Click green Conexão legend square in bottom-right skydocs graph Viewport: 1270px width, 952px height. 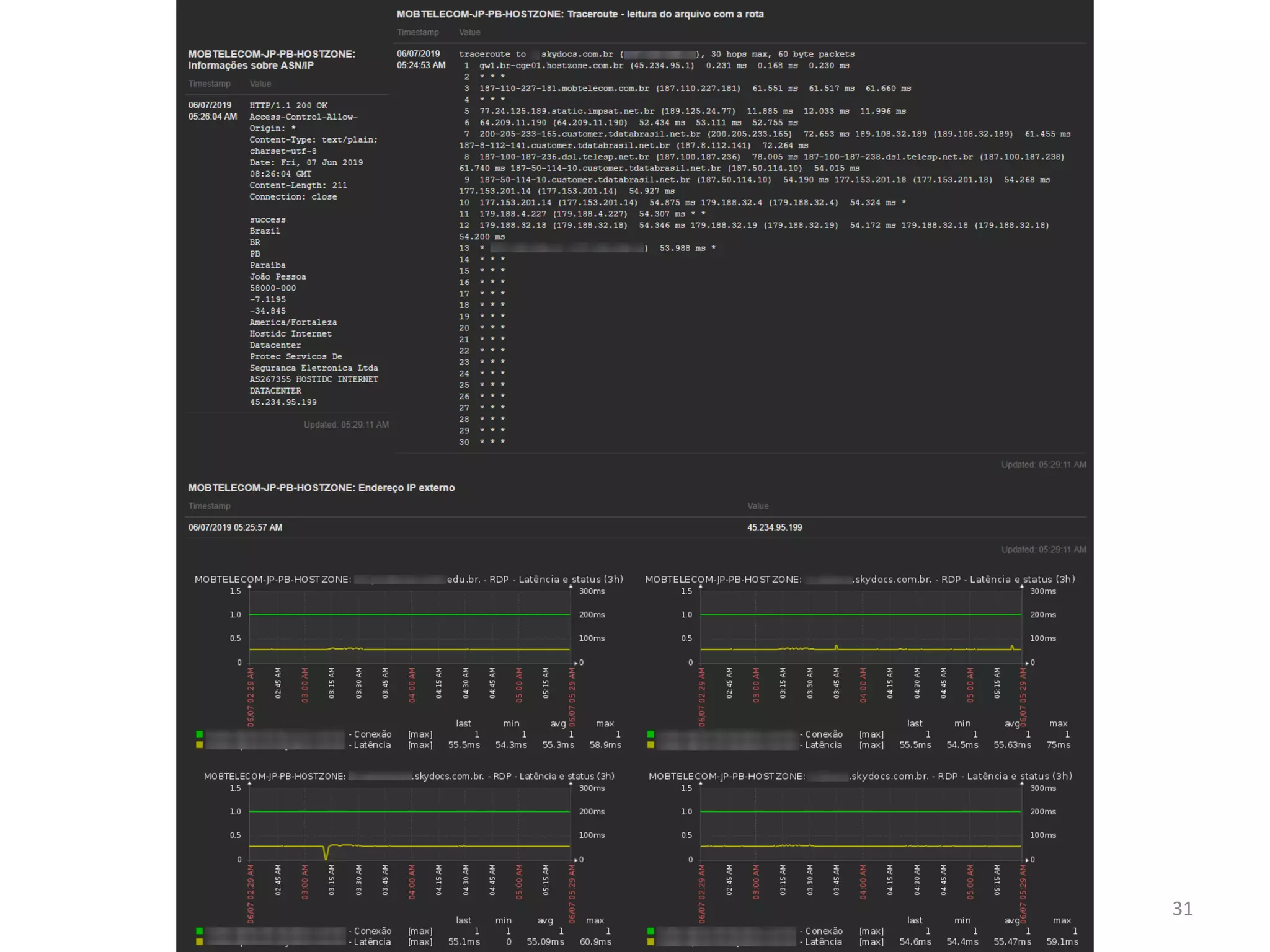point(651,931)
